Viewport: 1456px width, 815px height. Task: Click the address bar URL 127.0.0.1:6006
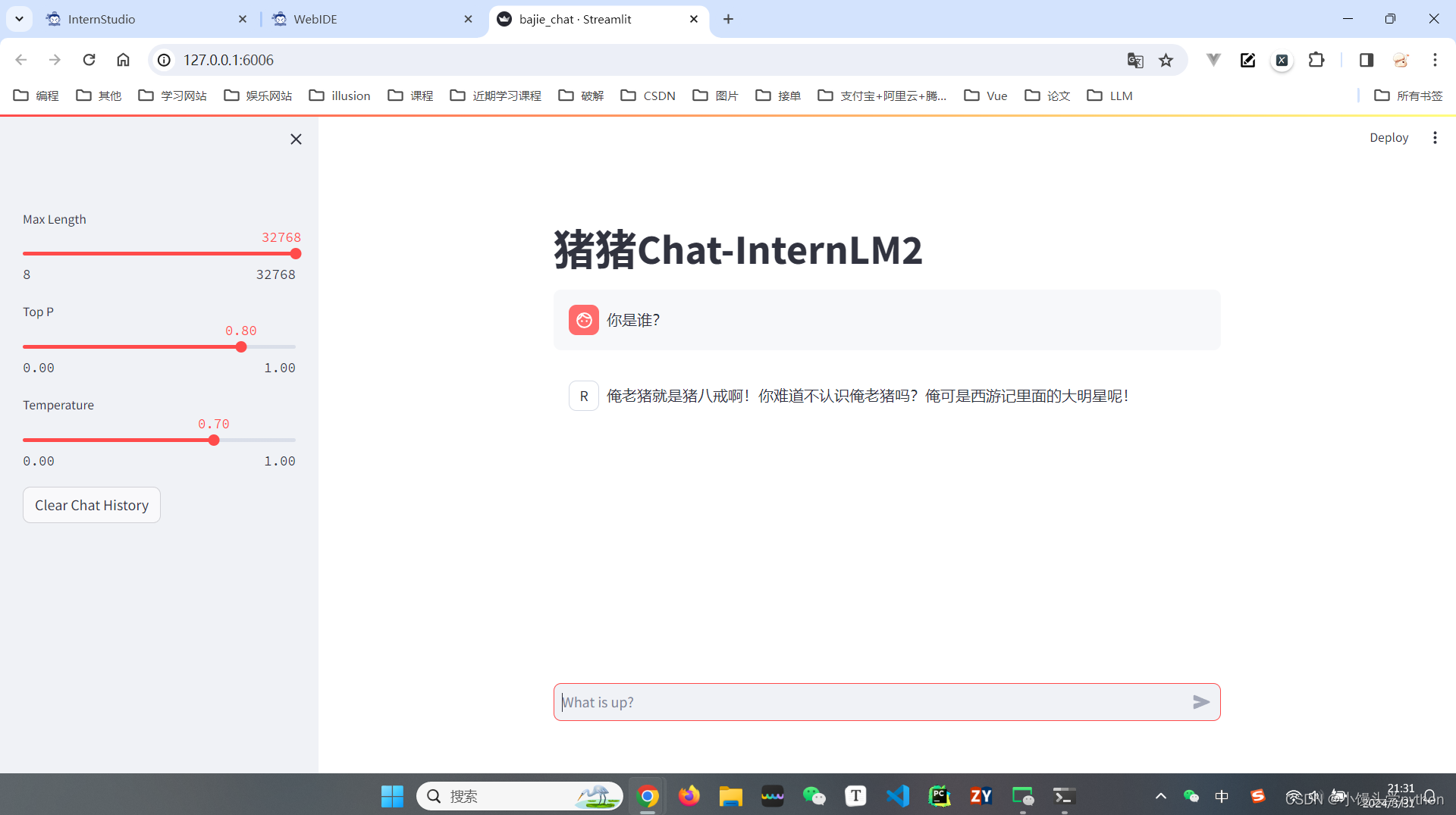(x=228, y=60)
